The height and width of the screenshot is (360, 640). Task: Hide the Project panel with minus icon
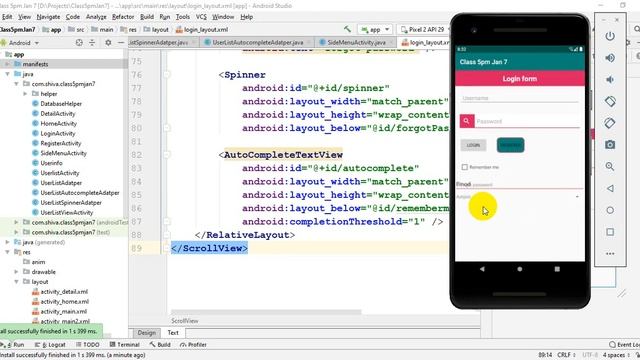pos(121,42)
